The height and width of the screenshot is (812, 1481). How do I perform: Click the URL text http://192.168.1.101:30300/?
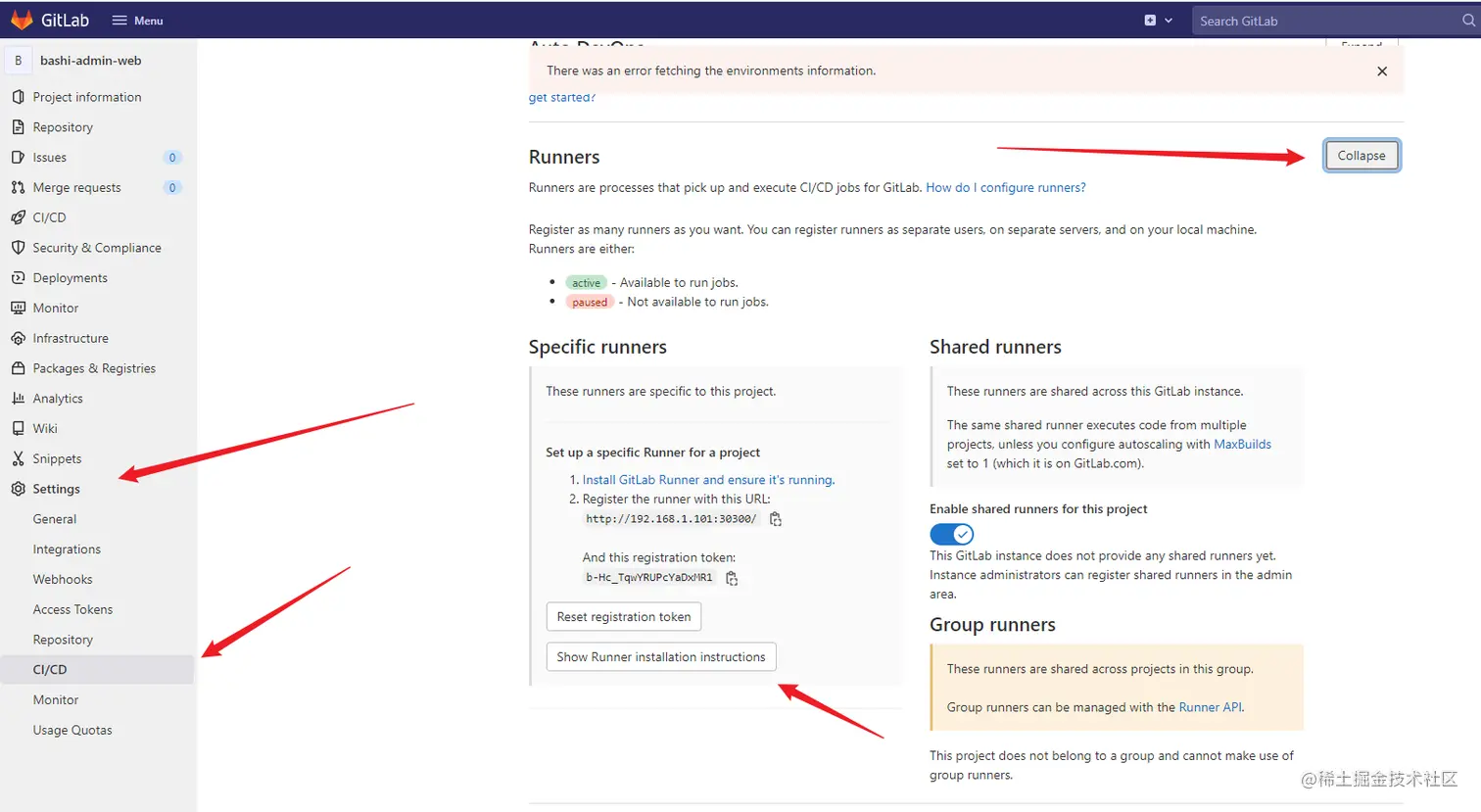671,519
